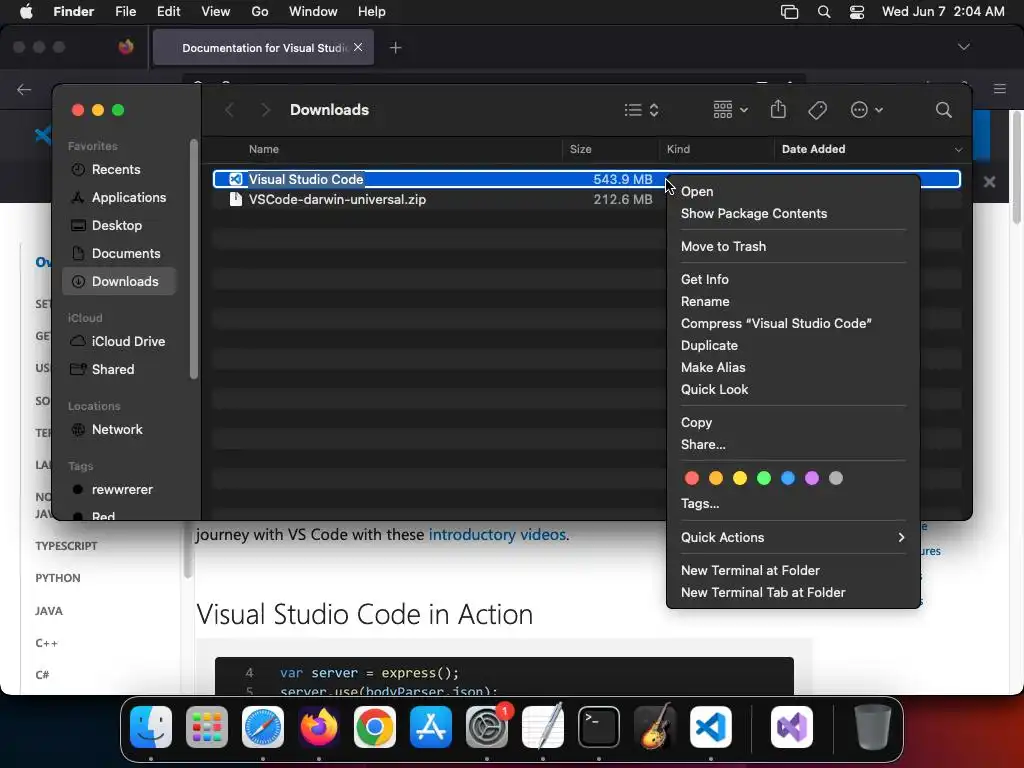The width and height of the screenshot is (1024, 768).
Task: Open Safari from the Dock
Action: point(263,727)
